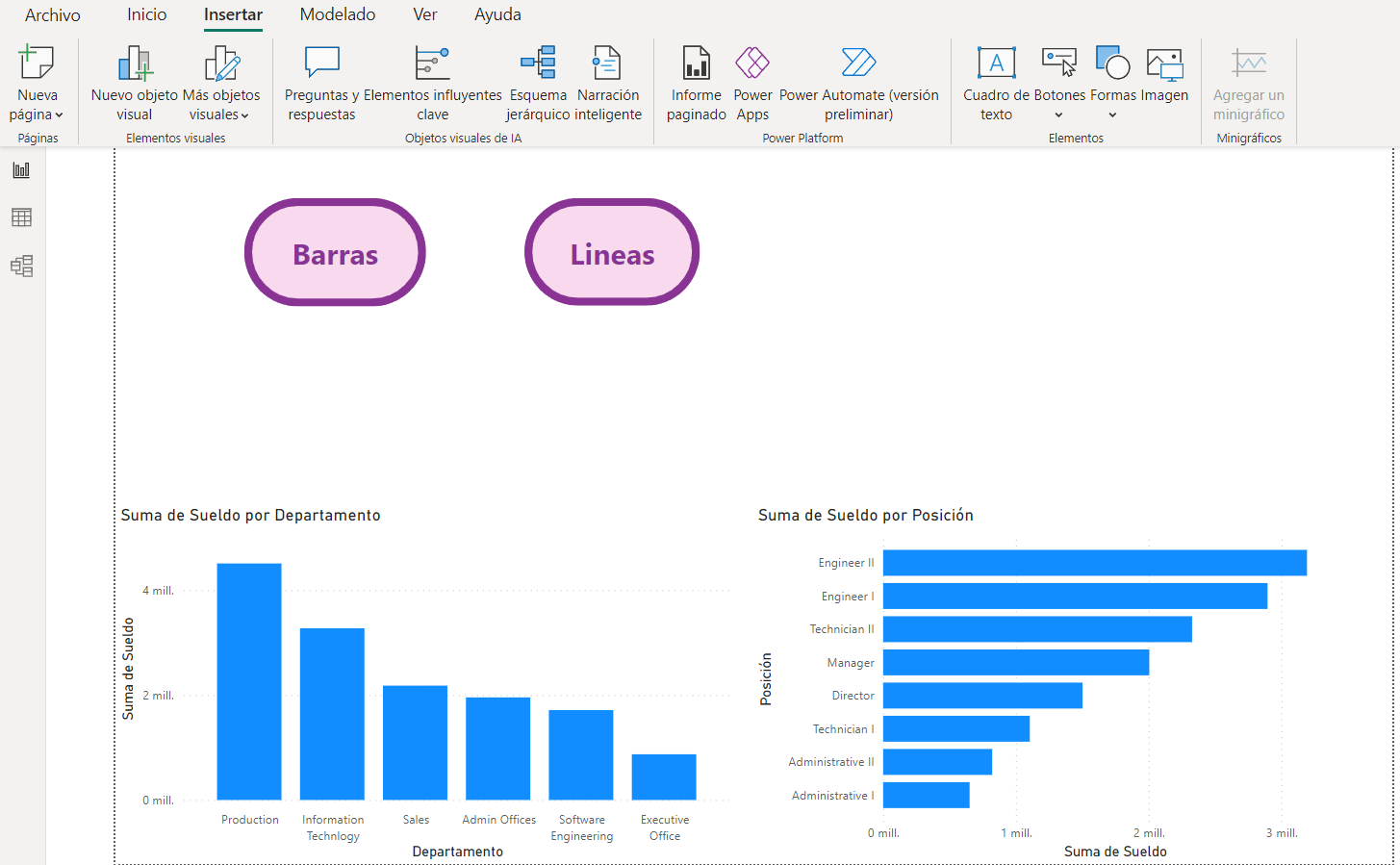Click title 'Suma de Sueldo por Posición'
The width and height of the screenshot is (1400, 865).
(866, 516)
